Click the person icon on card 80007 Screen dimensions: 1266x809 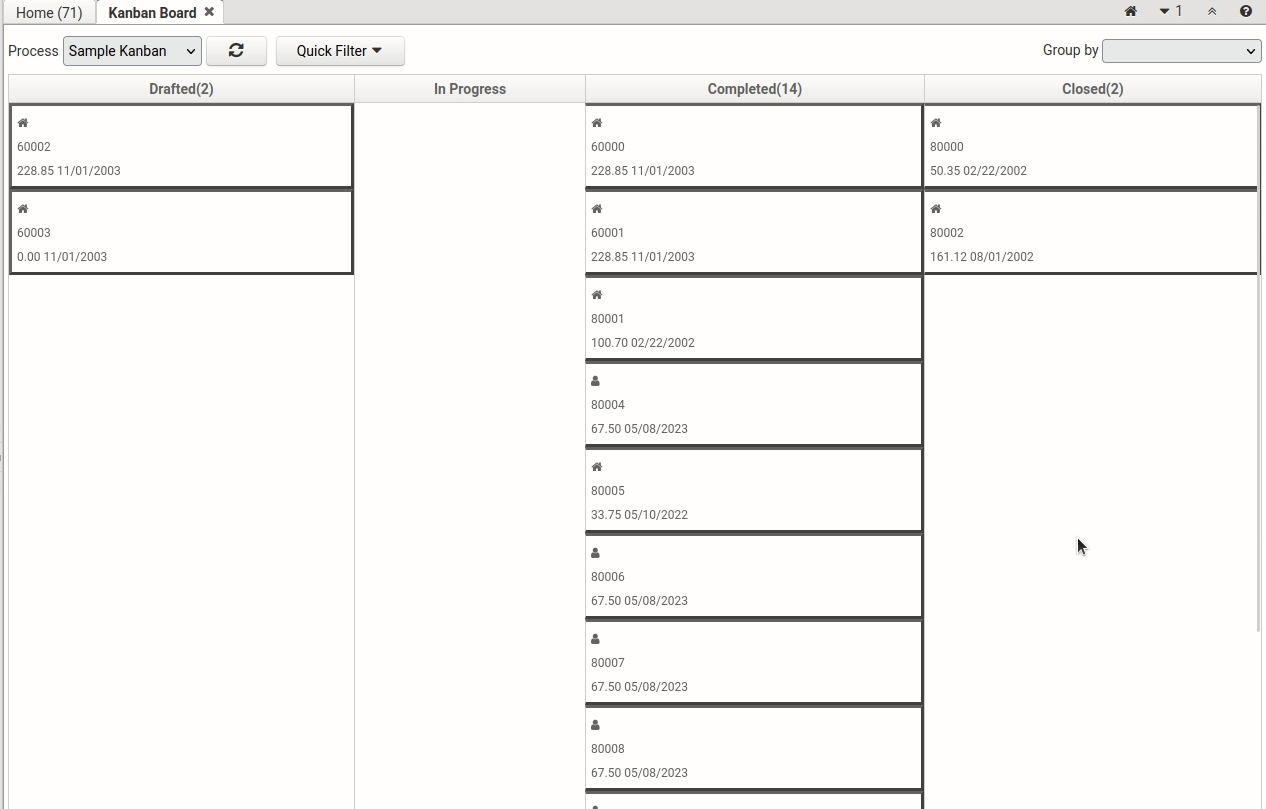click(x=596, y=639)
